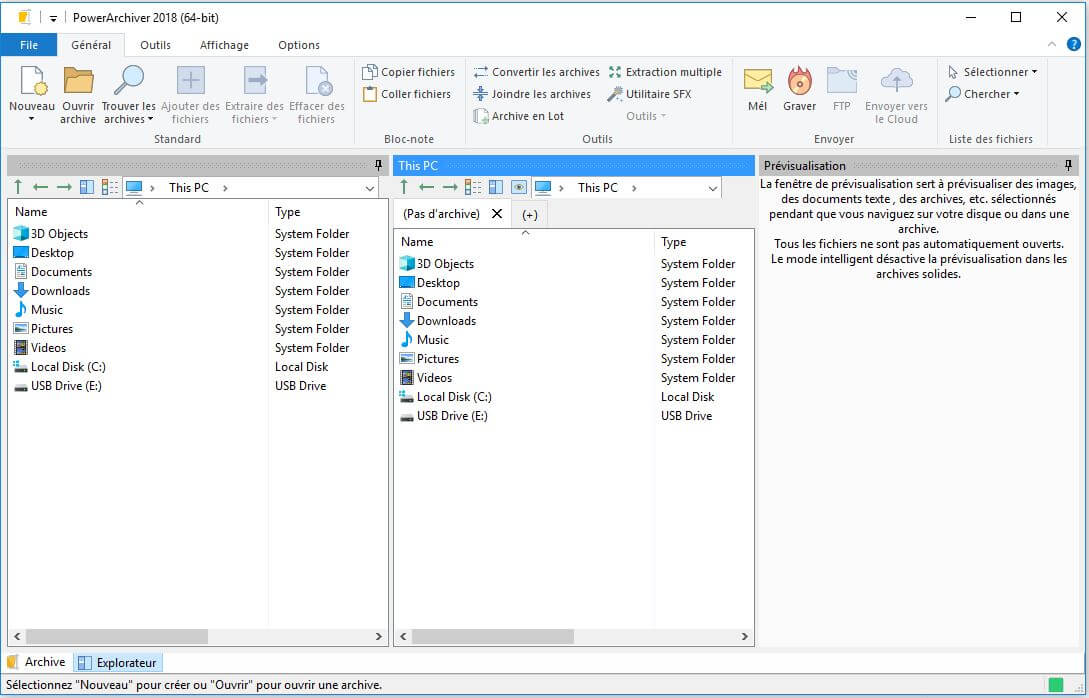Click the Graver burn disc icon

pos(799,82)
